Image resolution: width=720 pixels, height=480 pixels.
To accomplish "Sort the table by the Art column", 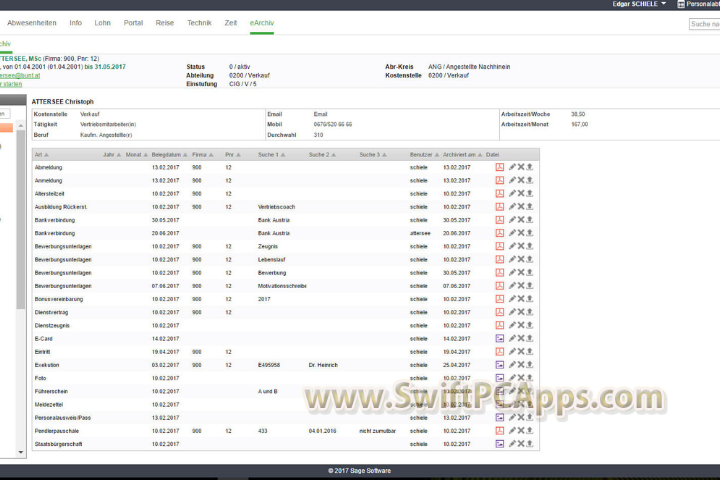I will click(x=41, y=155).
